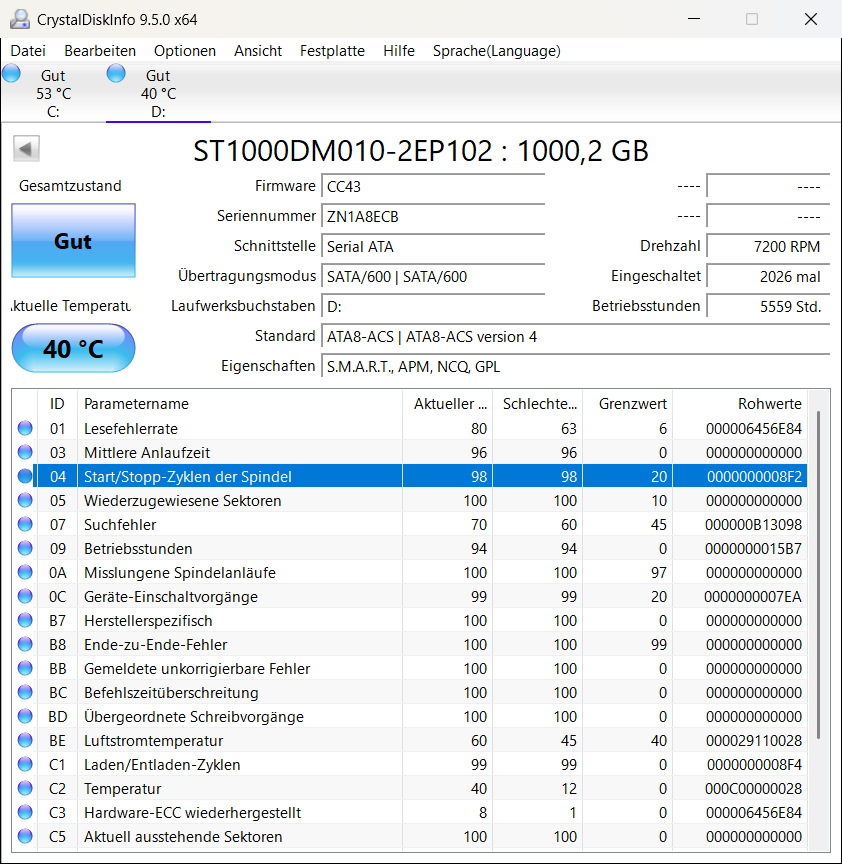The width and height of the screenshot is (842, 864).
Task: Click status orb of Geräte-Einschaltvorgänge row
Action: [x=25, y=596]
